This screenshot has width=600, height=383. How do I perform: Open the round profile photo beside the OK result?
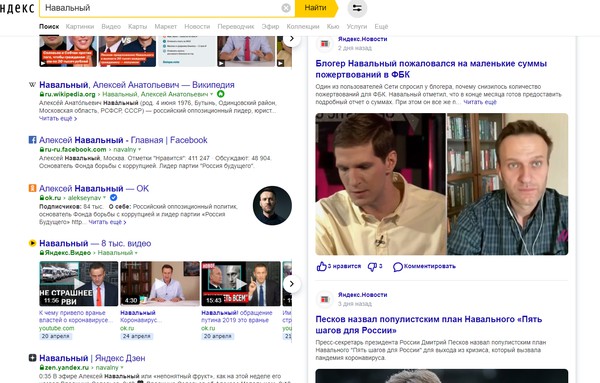pyautogui.click(x=272, y=205)
